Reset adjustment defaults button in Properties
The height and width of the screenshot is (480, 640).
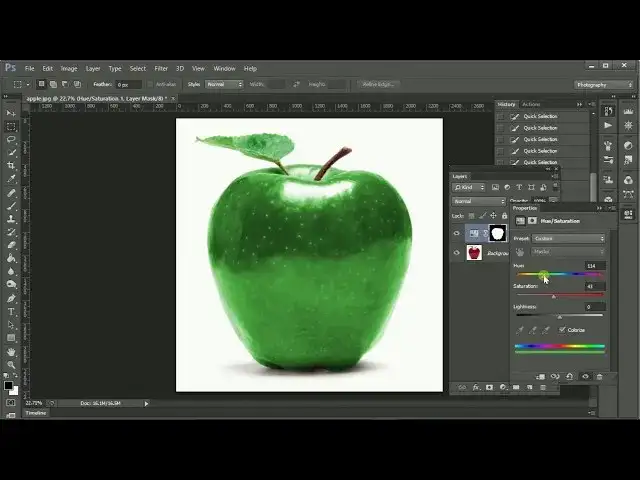[x=570, y=376]
